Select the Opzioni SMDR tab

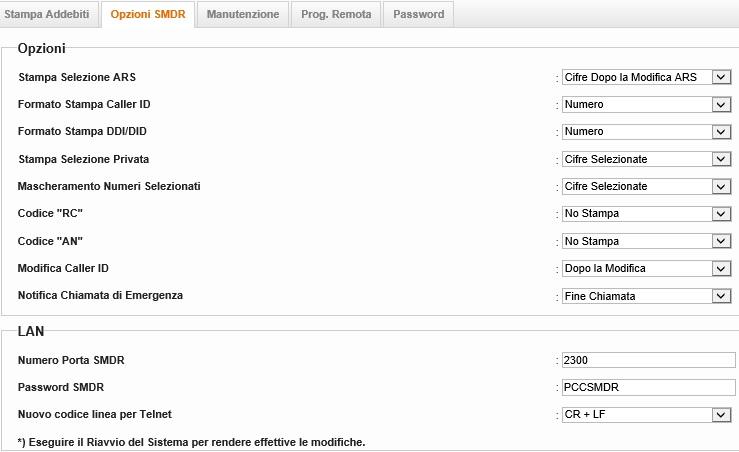[x=148, y=15]
